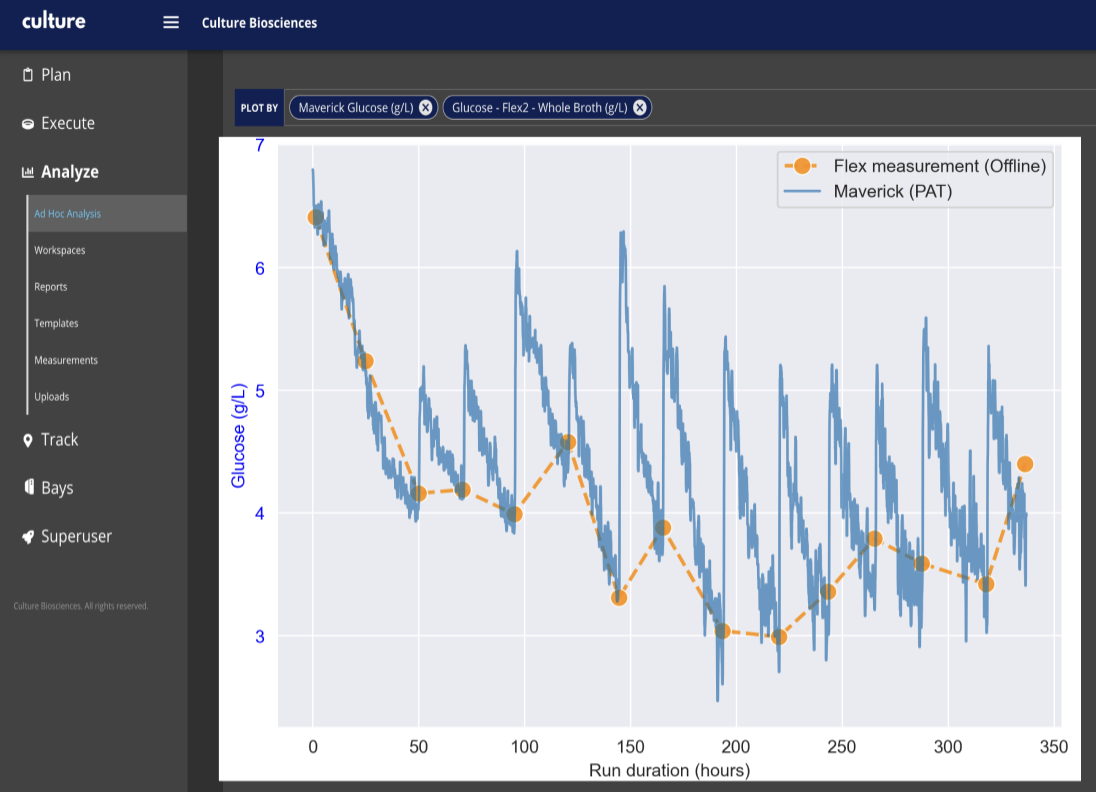Open Measurements submenu item

(x=66, y=360)
